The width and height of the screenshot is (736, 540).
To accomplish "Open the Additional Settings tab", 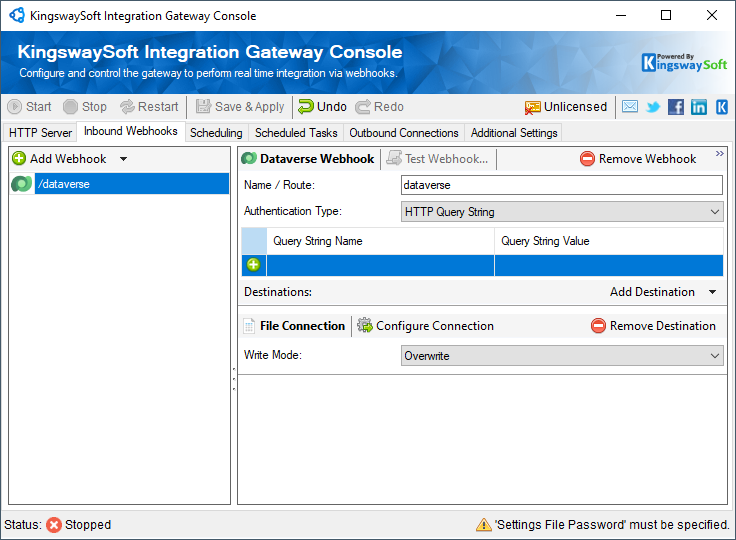I will (x=514, y=133).
